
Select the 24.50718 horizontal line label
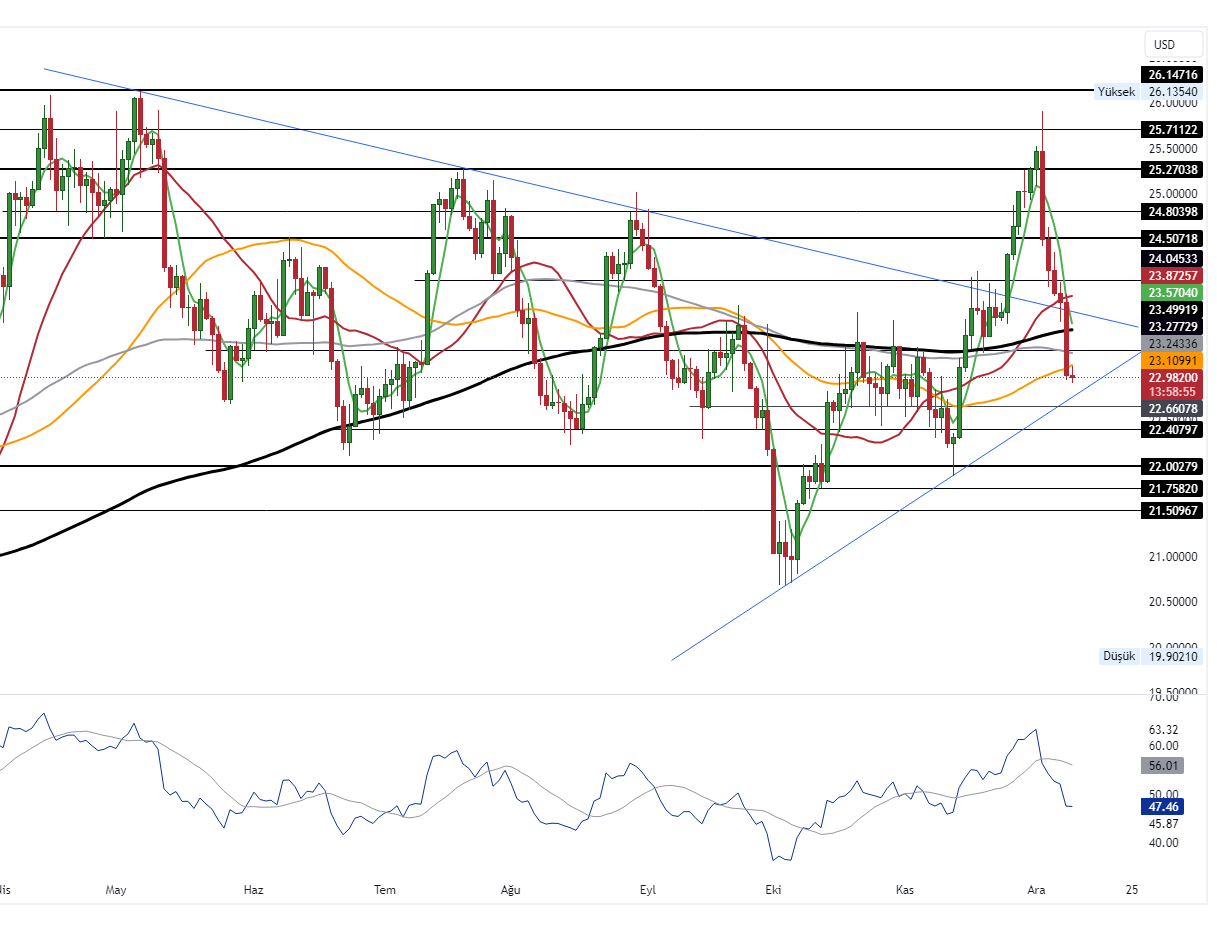1173,238
